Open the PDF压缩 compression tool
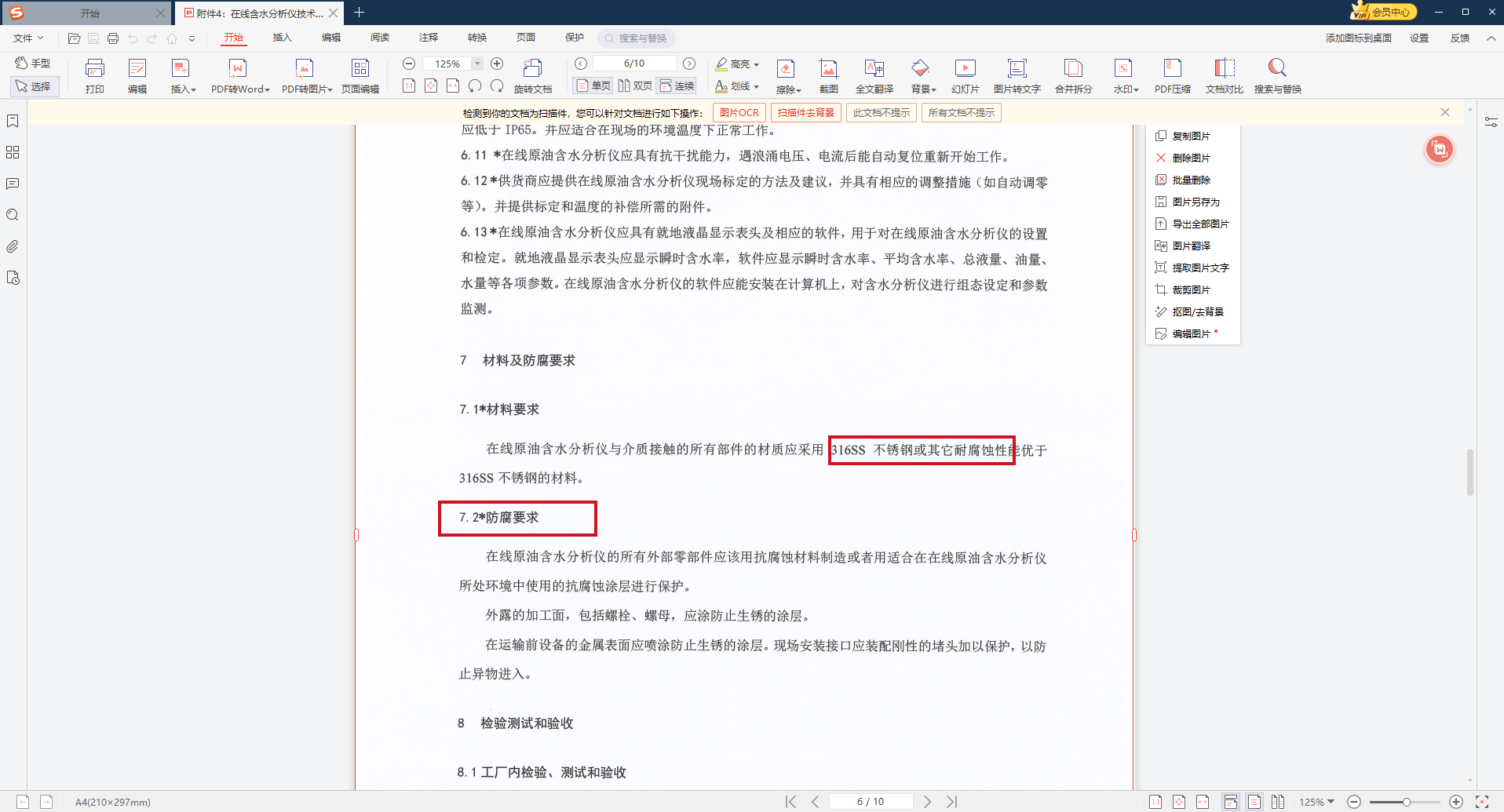This screenshot has height=812, width=1504. pos(1172,76)
